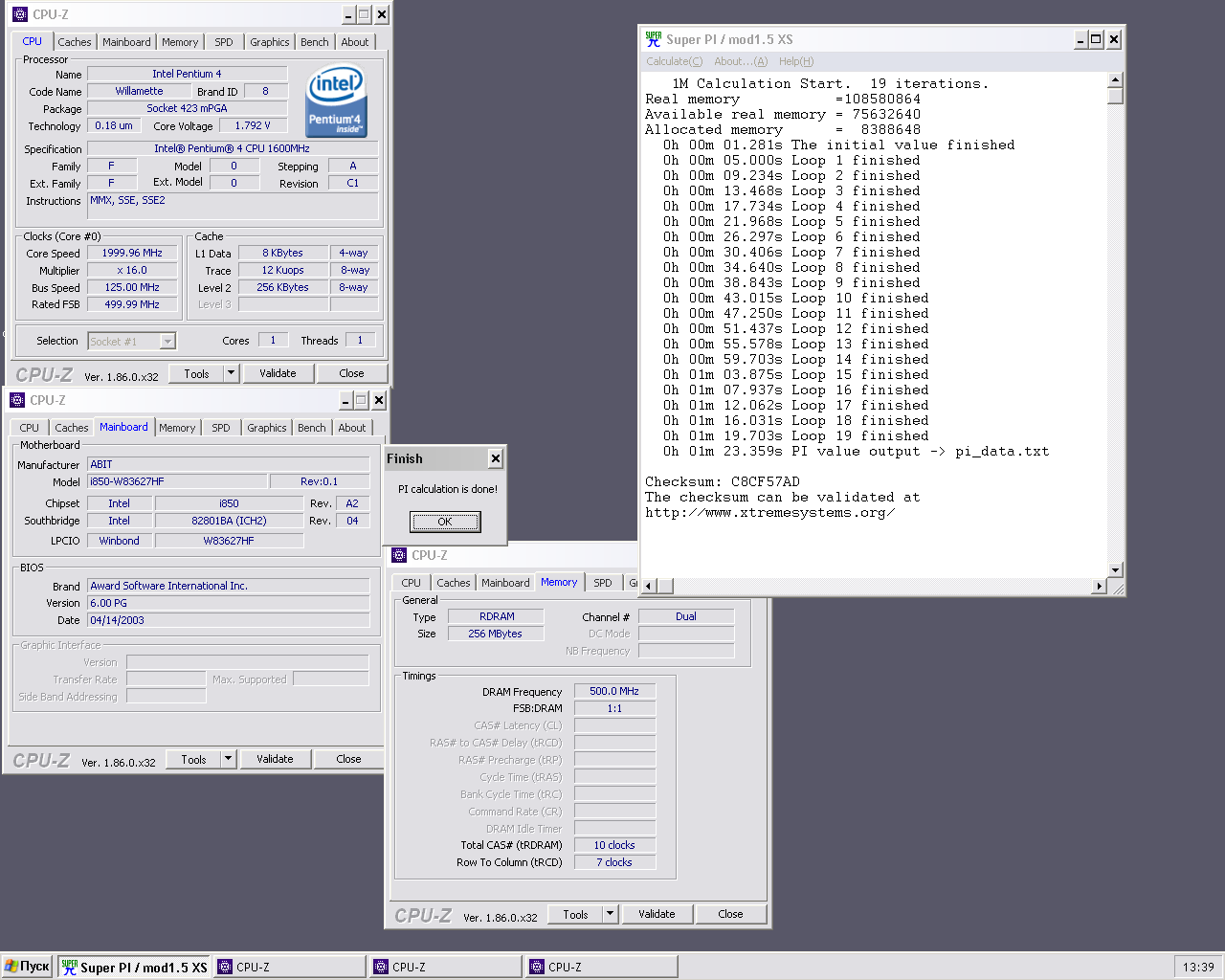Close the top CPU-Z window via X
Viewport: 1225px width, 980px height.
381,14
